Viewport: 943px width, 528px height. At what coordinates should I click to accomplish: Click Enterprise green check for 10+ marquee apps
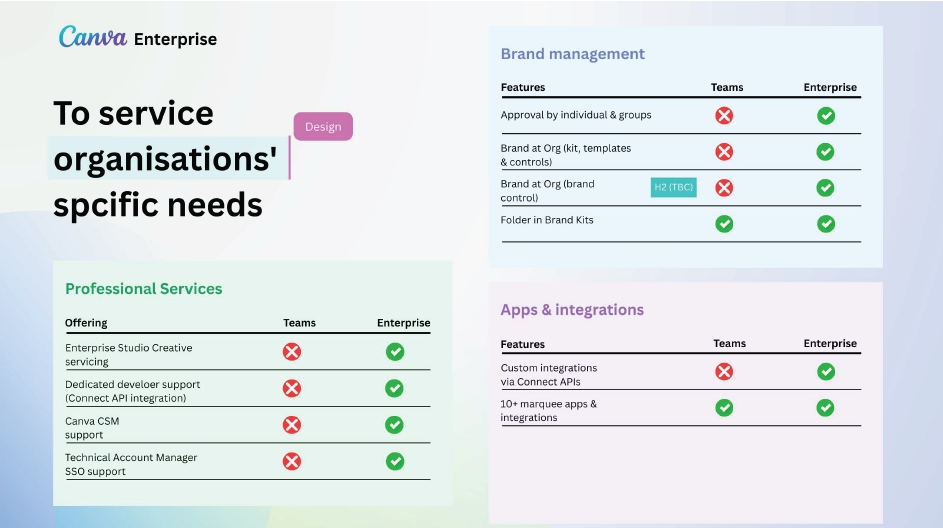pyautogui.click(x=826, y=408)
